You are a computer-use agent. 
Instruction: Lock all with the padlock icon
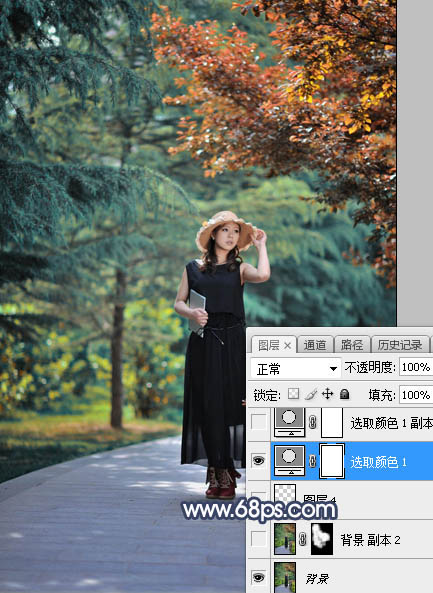[344, 394]
